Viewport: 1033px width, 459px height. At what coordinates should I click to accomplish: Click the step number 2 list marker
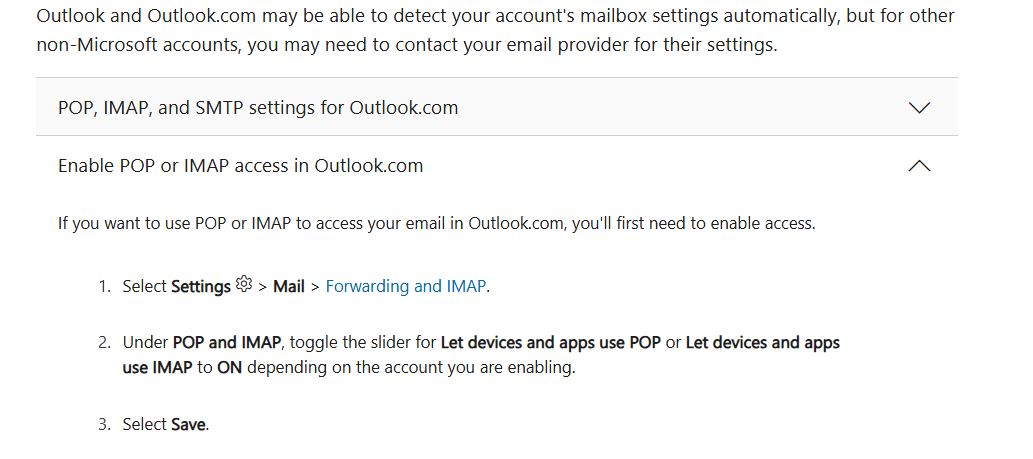click(x=104, y=343)
